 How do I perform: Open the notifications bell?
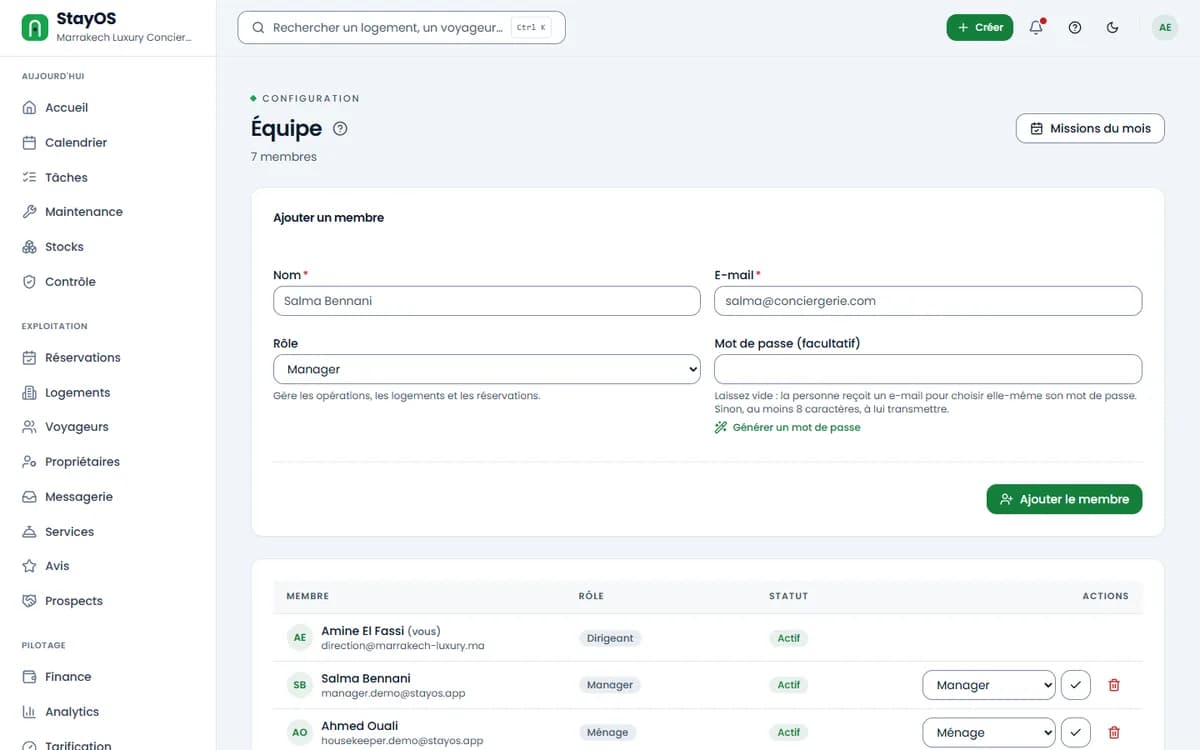(1036, 28)
